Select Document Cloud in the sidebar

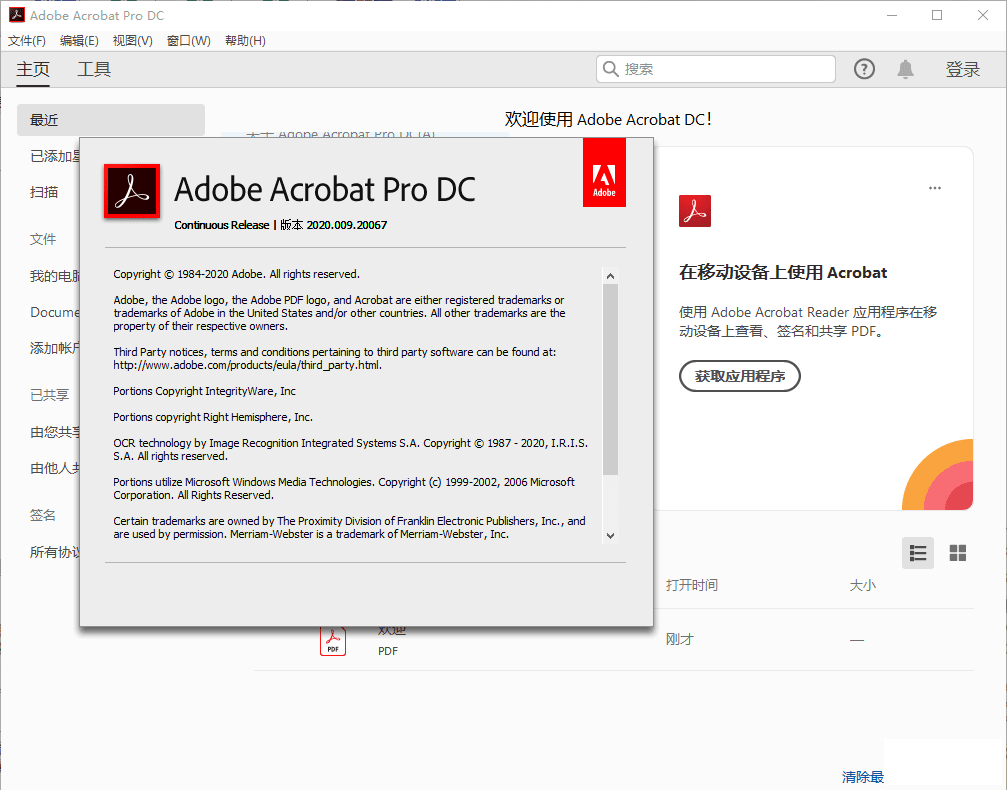[x=55, y=312]
